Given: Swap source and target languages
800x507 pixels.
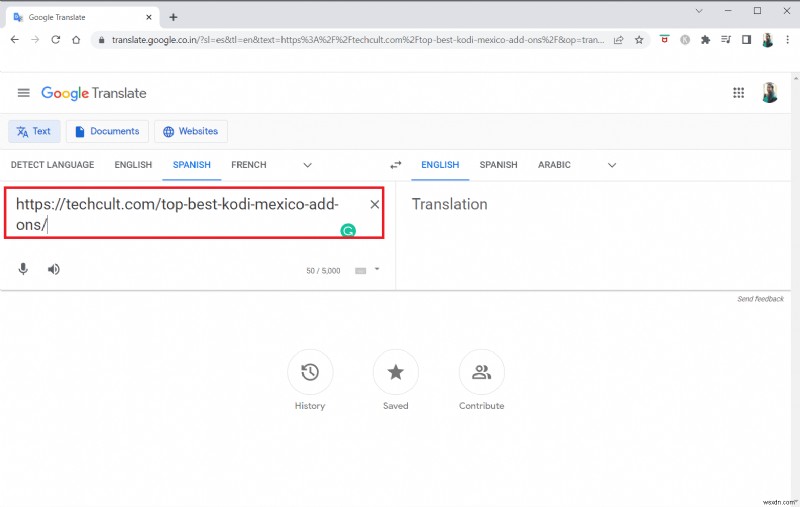Looking at the screenshot, I should point(396,165).
